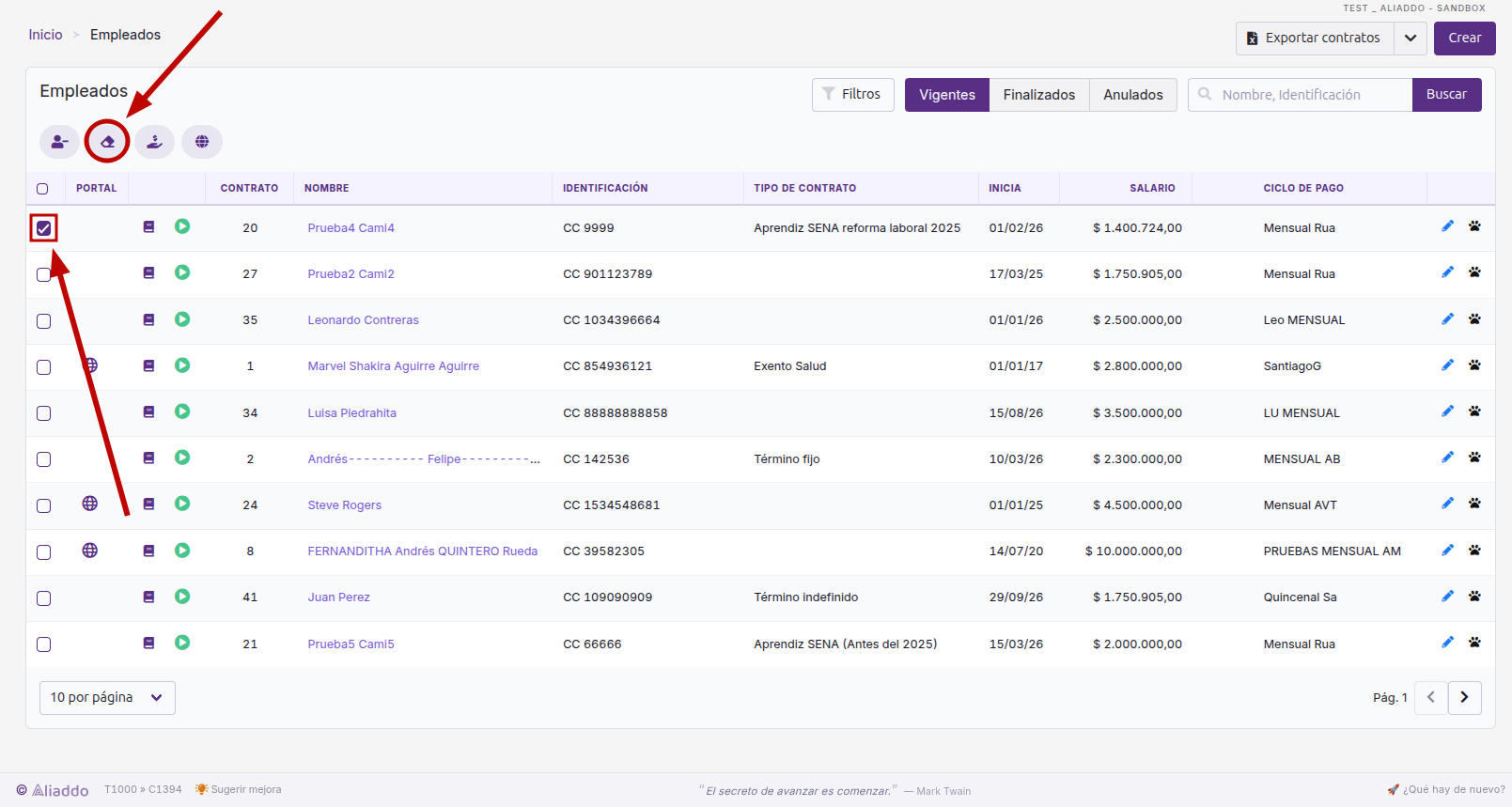This screenshot has height=807, width=1512.
Task: Sort by the SALARIO column header
Action: (1152, 189)
